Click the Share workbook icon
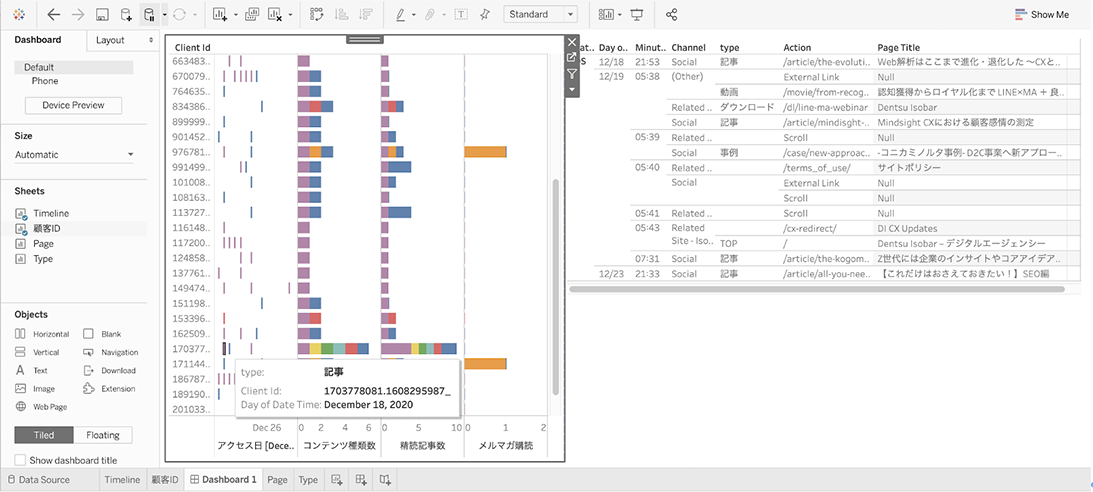This screenshot has width=1093, height=492. pyautogui.click(x=671, y=15)
